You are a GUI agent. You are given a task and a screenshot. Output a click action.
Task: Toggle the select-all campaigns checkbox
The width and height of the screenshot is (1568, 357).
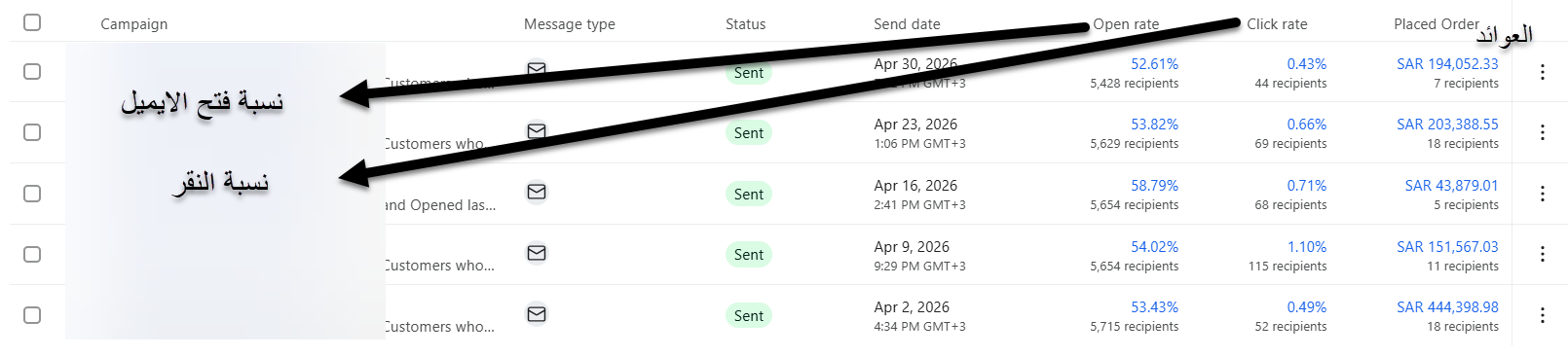[x=32, y=22]
